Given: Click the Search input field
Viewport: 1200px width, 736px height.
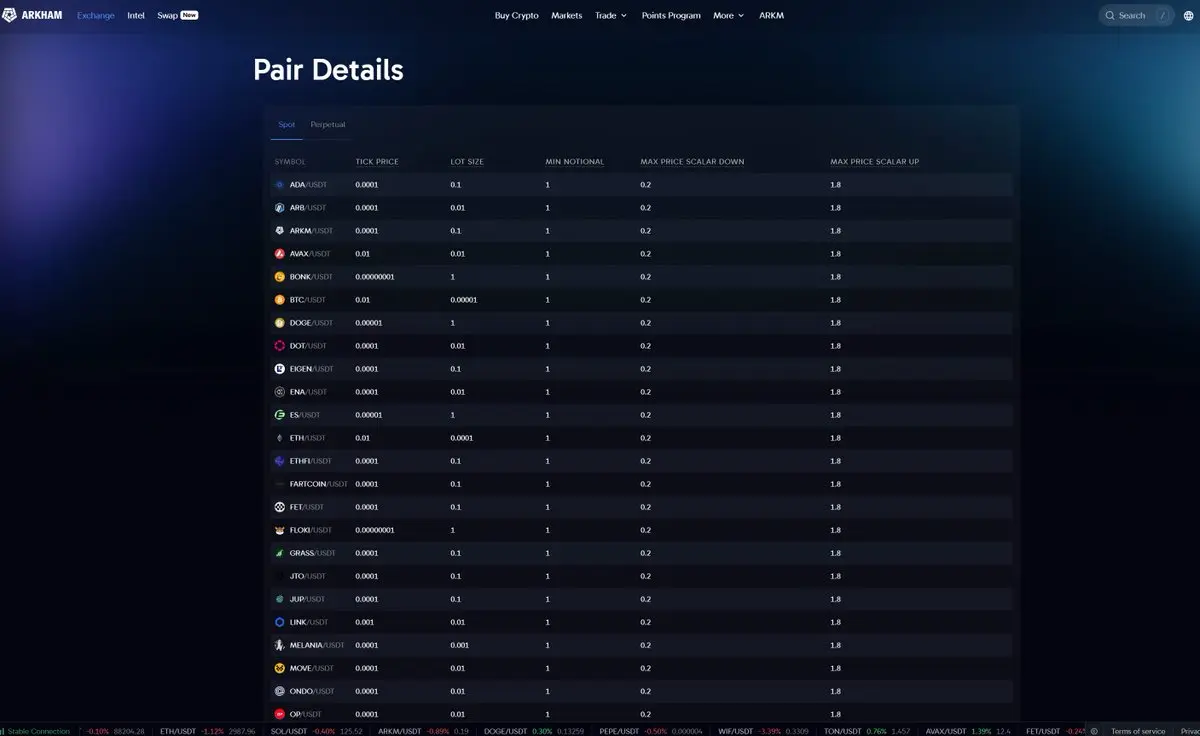Looking at the screenshot, I should 1137,16.
